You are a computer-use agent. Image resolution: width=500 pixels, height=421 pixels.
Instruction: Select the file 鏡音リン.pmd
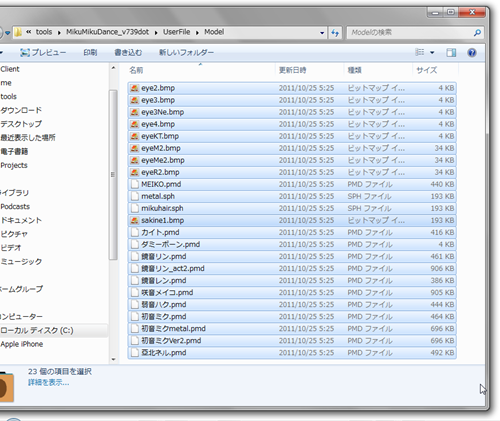click(x=292, y=256)
